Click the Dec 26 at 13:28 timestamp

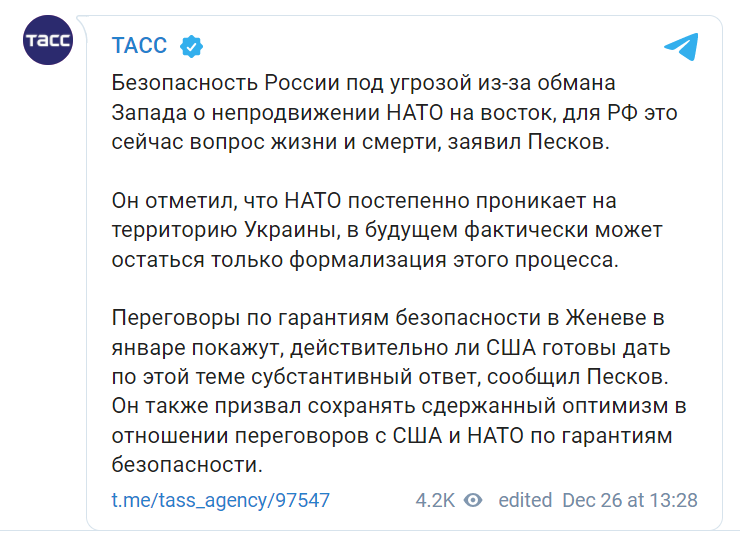630,500
